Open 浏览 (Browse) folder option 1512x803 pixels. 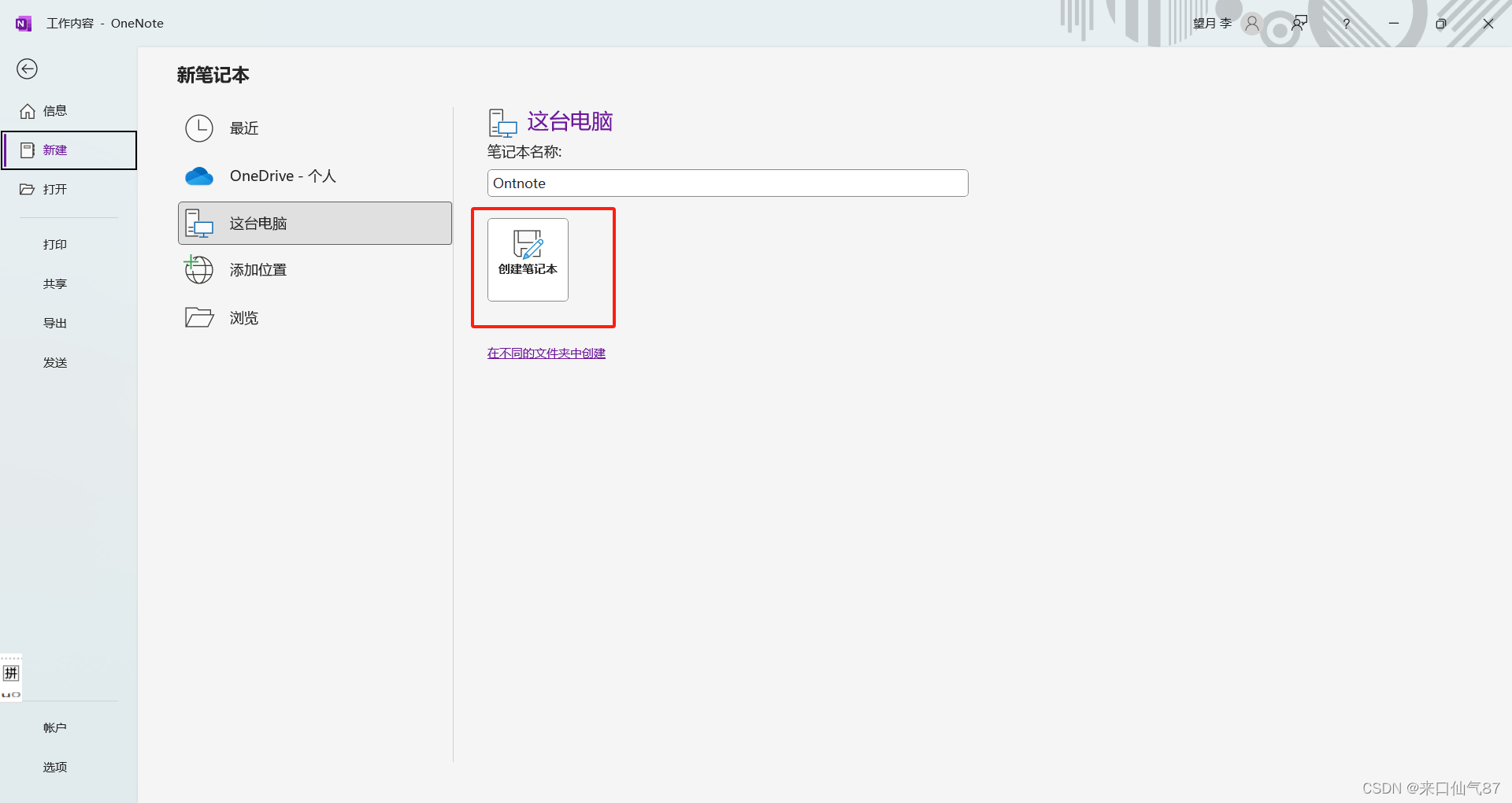(315, 318)
